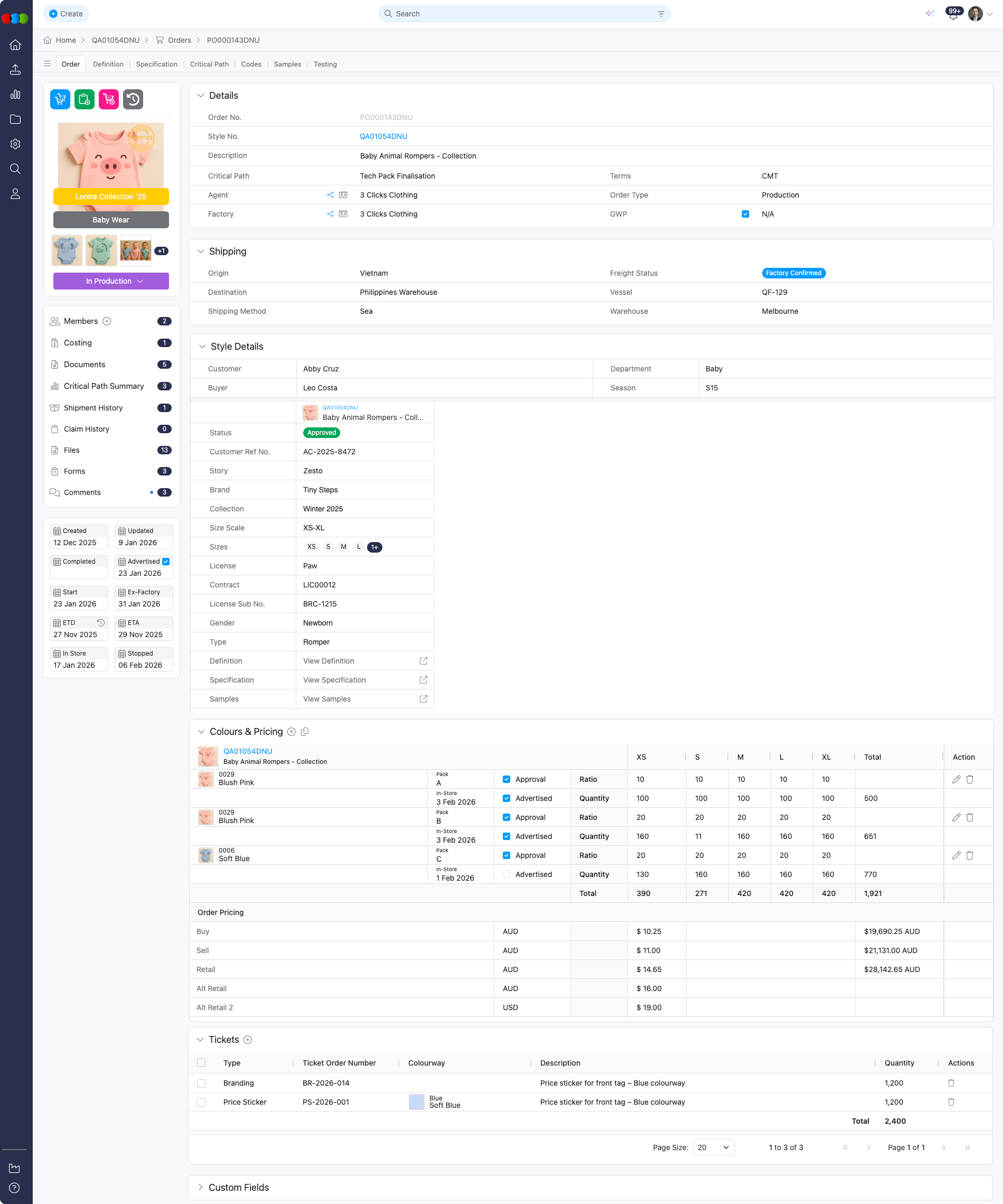This screenshot has width=1003, height=1204.
Task: Select the blue add-to-cart icon
Action: click(x=60, y=99)
